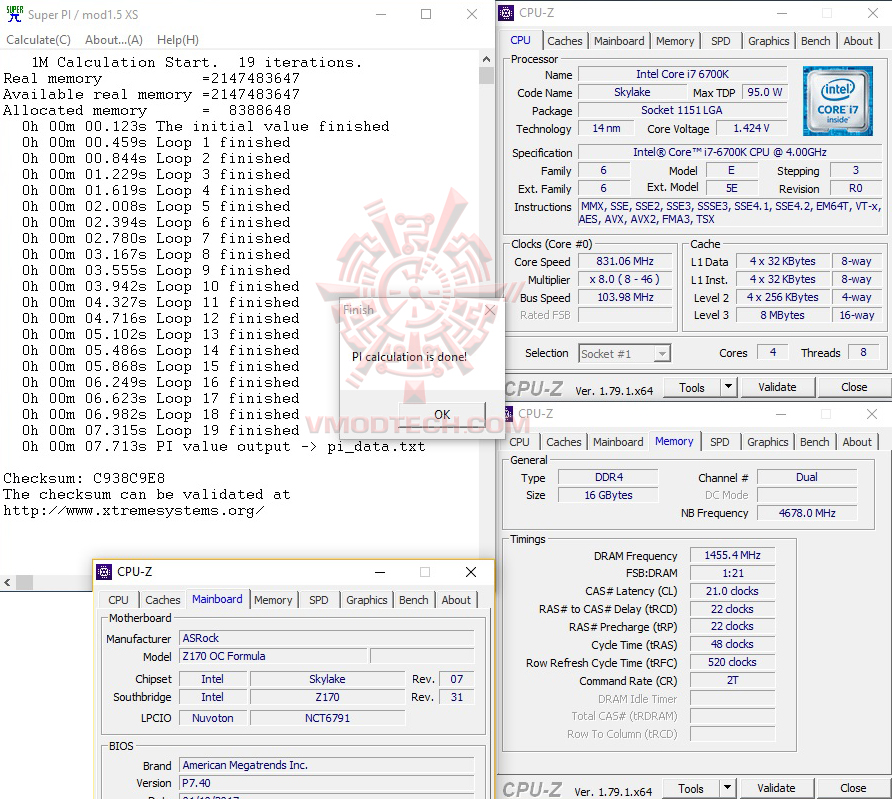The width and height of the screenshot is (892, 799).
Task: Click the Core Speed value 831.06 MHz
Action: 625,261
